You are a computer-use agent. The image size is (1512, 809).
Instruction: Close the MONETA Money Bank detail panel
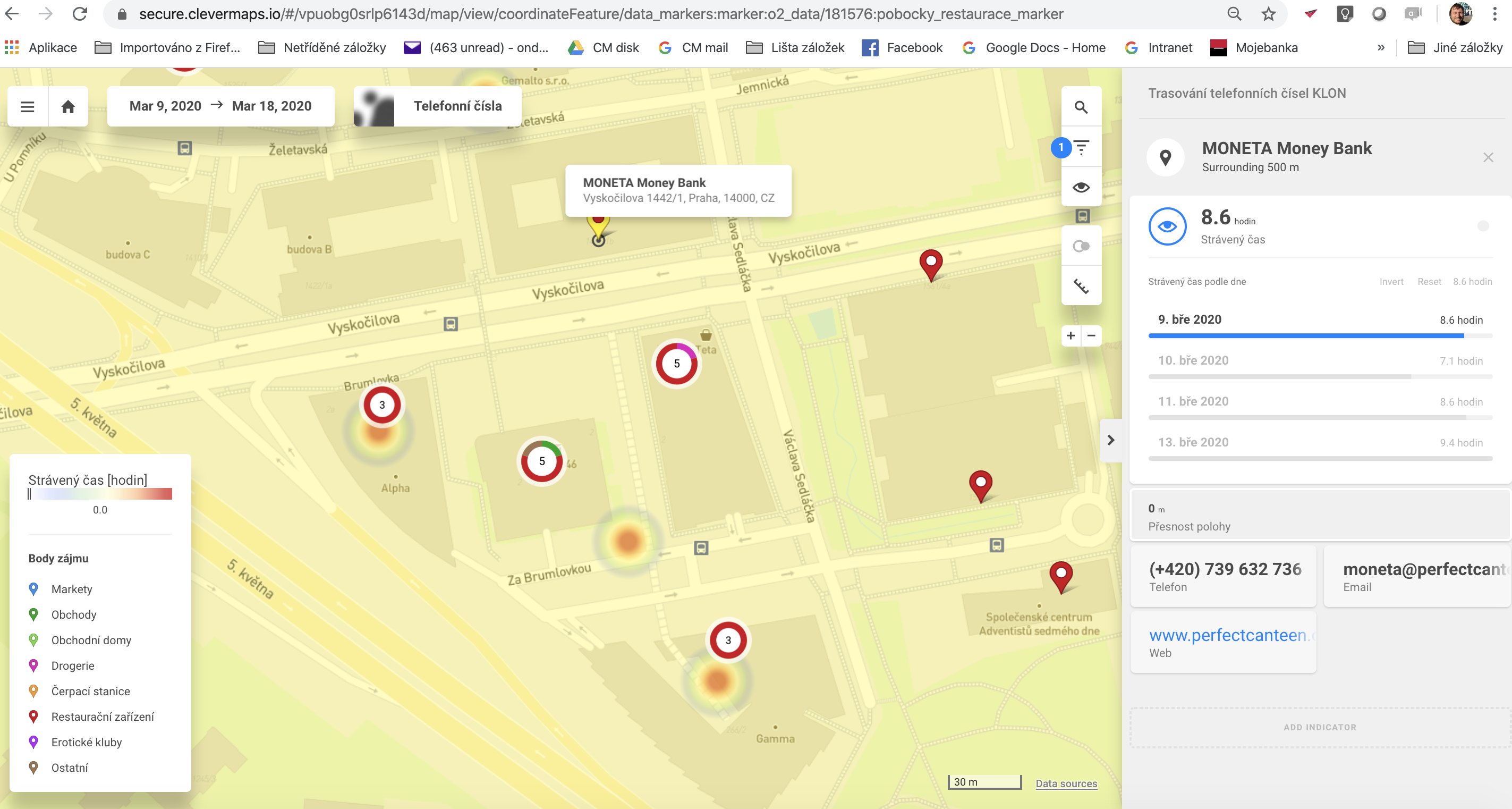1488,157
